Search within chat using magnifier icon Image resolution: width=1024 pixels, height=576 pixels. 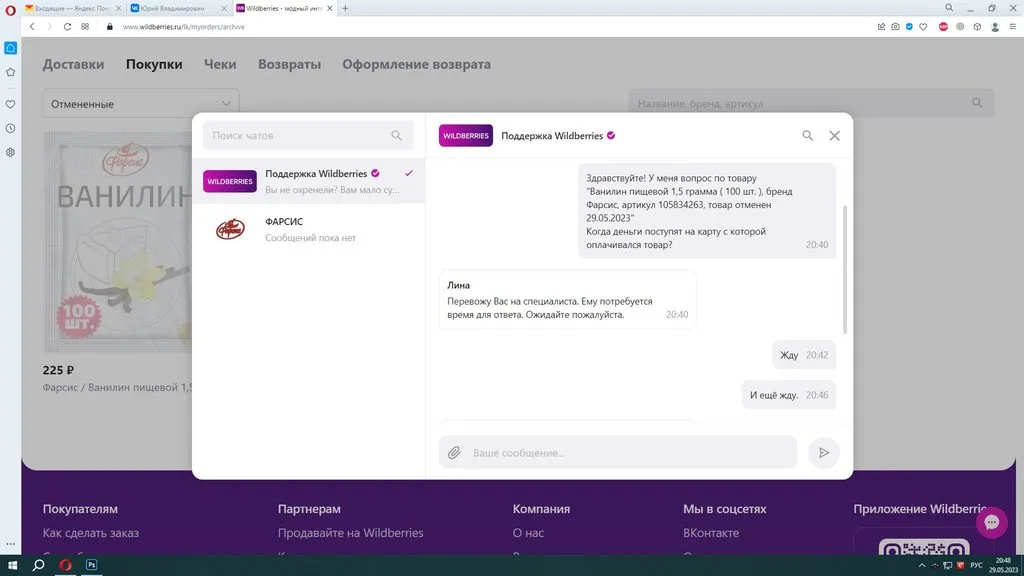click(808, 135)
